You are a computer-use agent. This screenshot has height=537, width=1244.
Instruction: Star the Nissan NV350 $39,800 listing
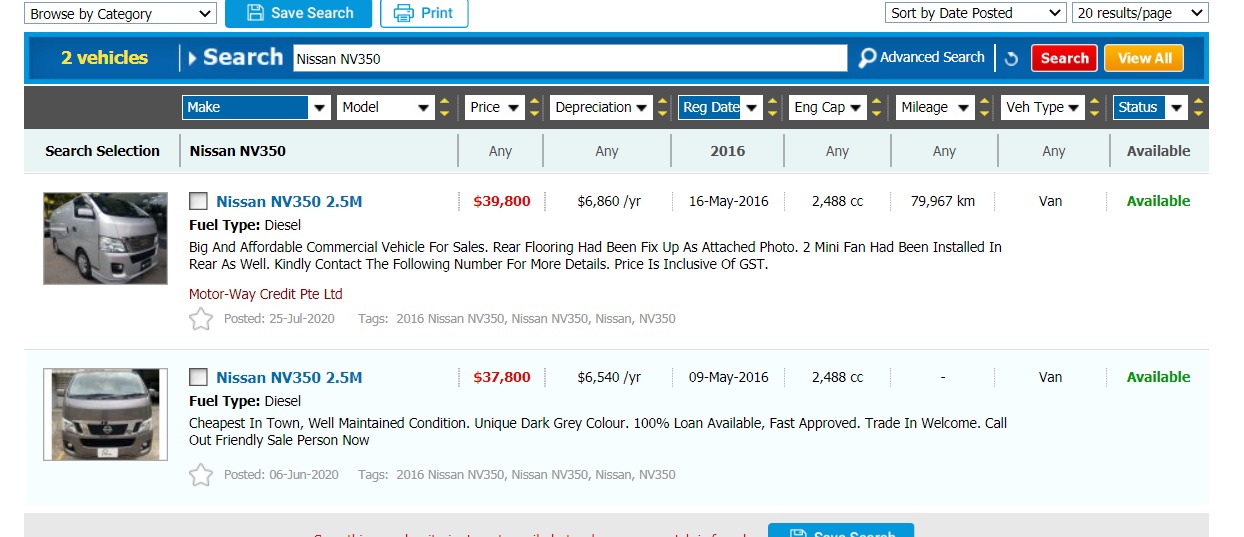[x=201, y=319]
